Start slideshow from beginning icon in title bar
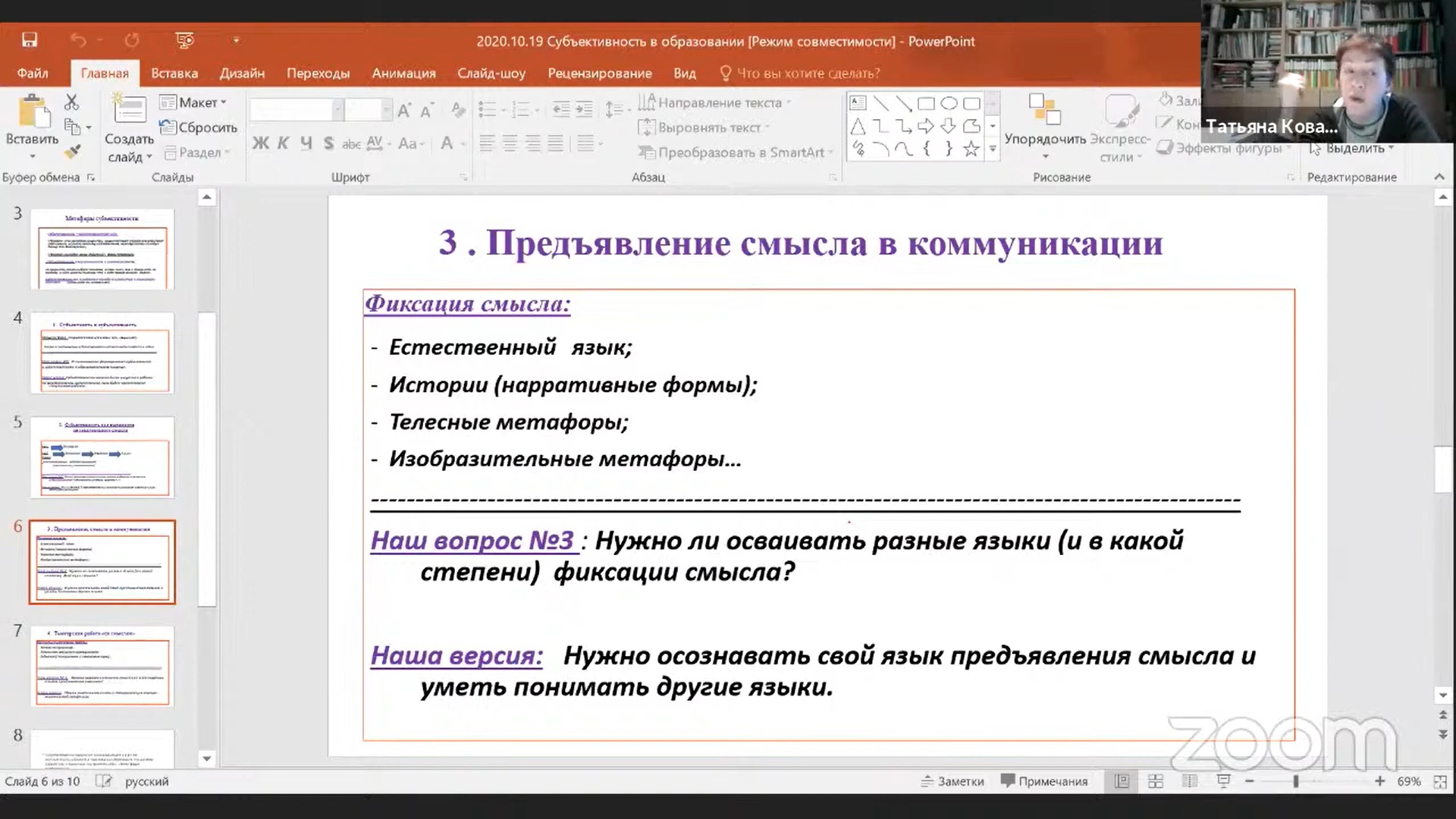This screenshot has width=1456, height=819. tap(184, 40)
